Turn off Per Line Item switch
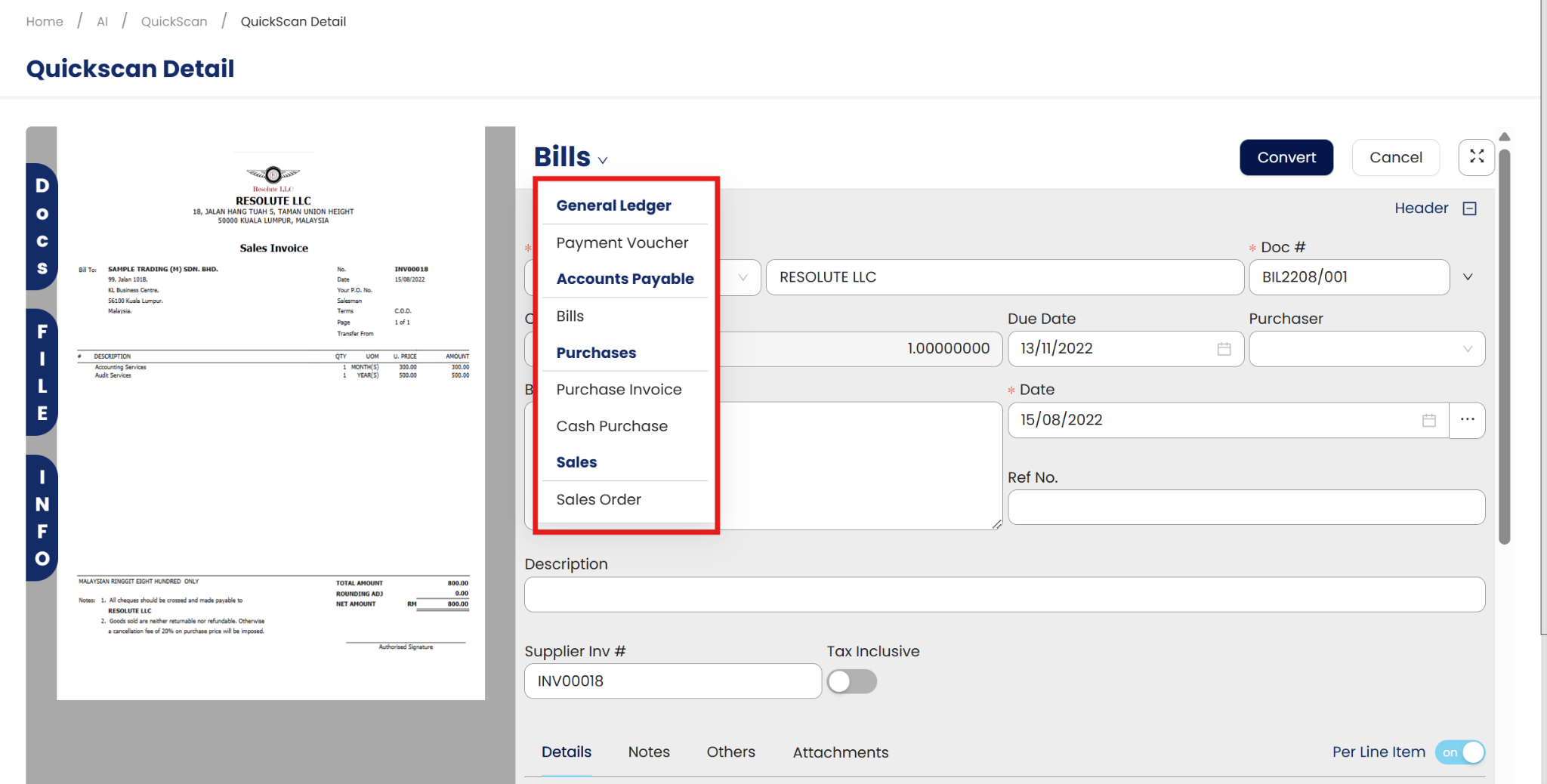1547x784 pixels. click(1460, 752)
